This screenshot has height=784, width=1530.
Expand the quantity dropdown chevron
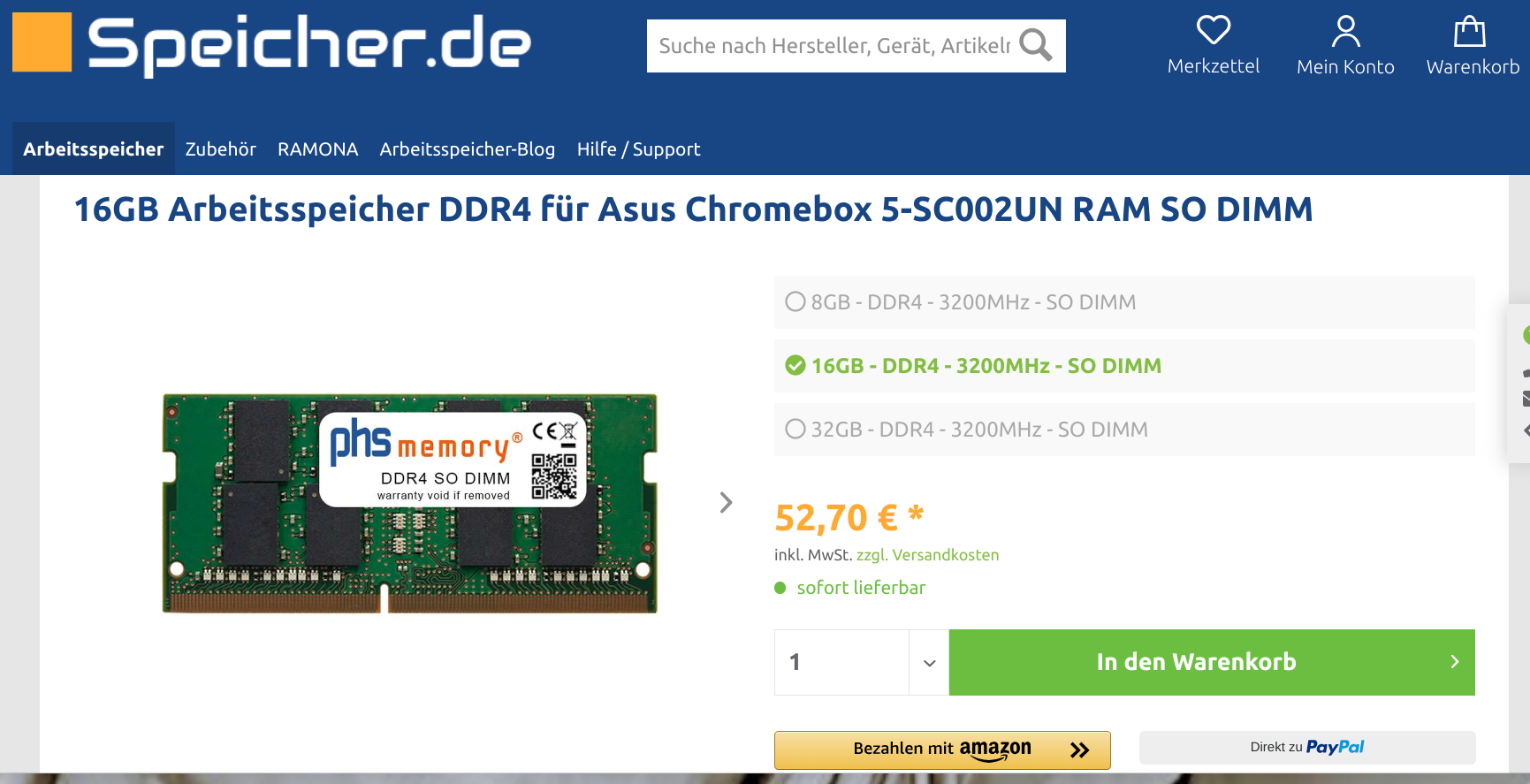[929, 663]
